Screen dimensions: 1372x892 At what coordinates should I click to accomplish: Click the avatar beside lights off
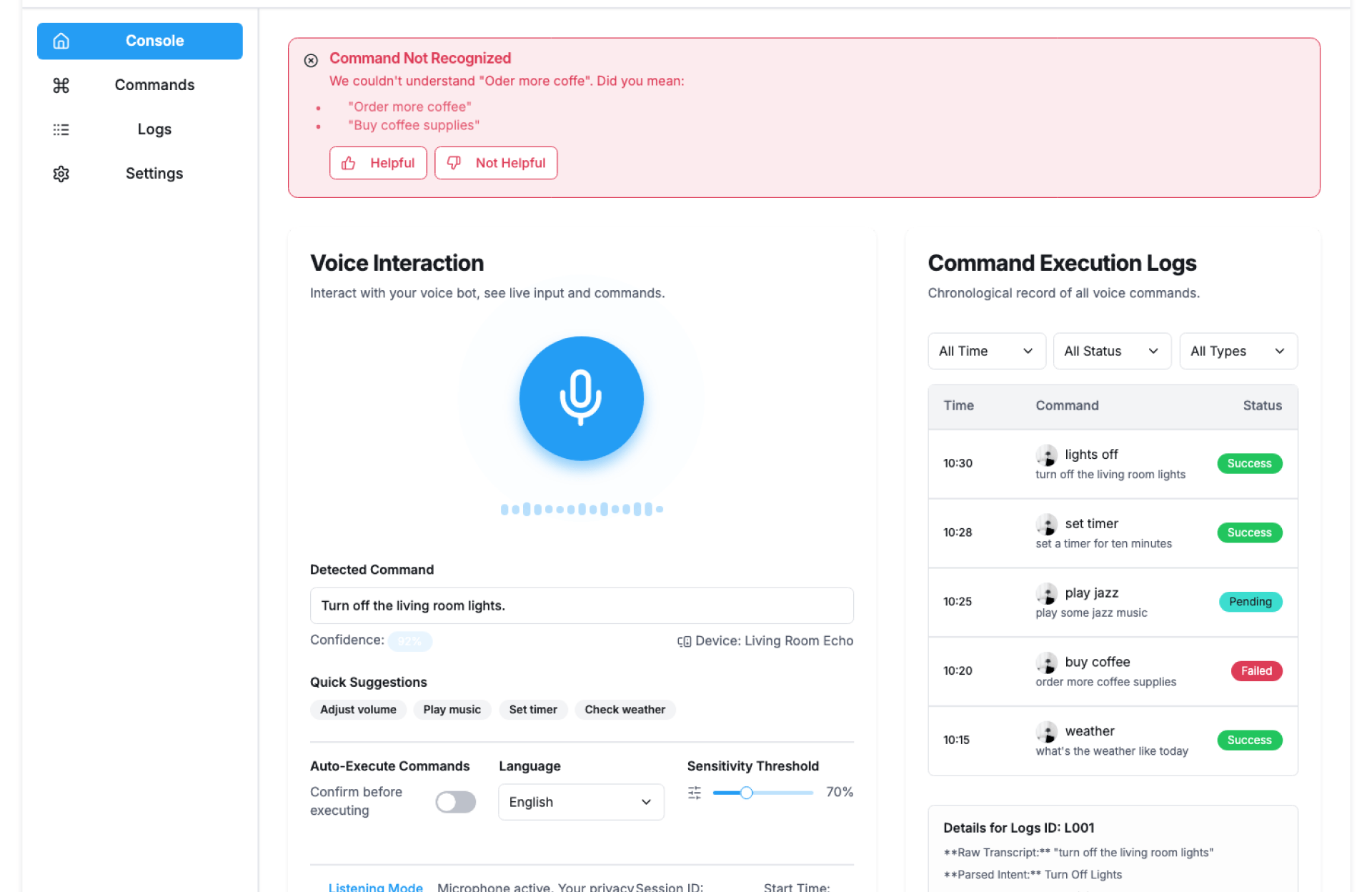1047,455
